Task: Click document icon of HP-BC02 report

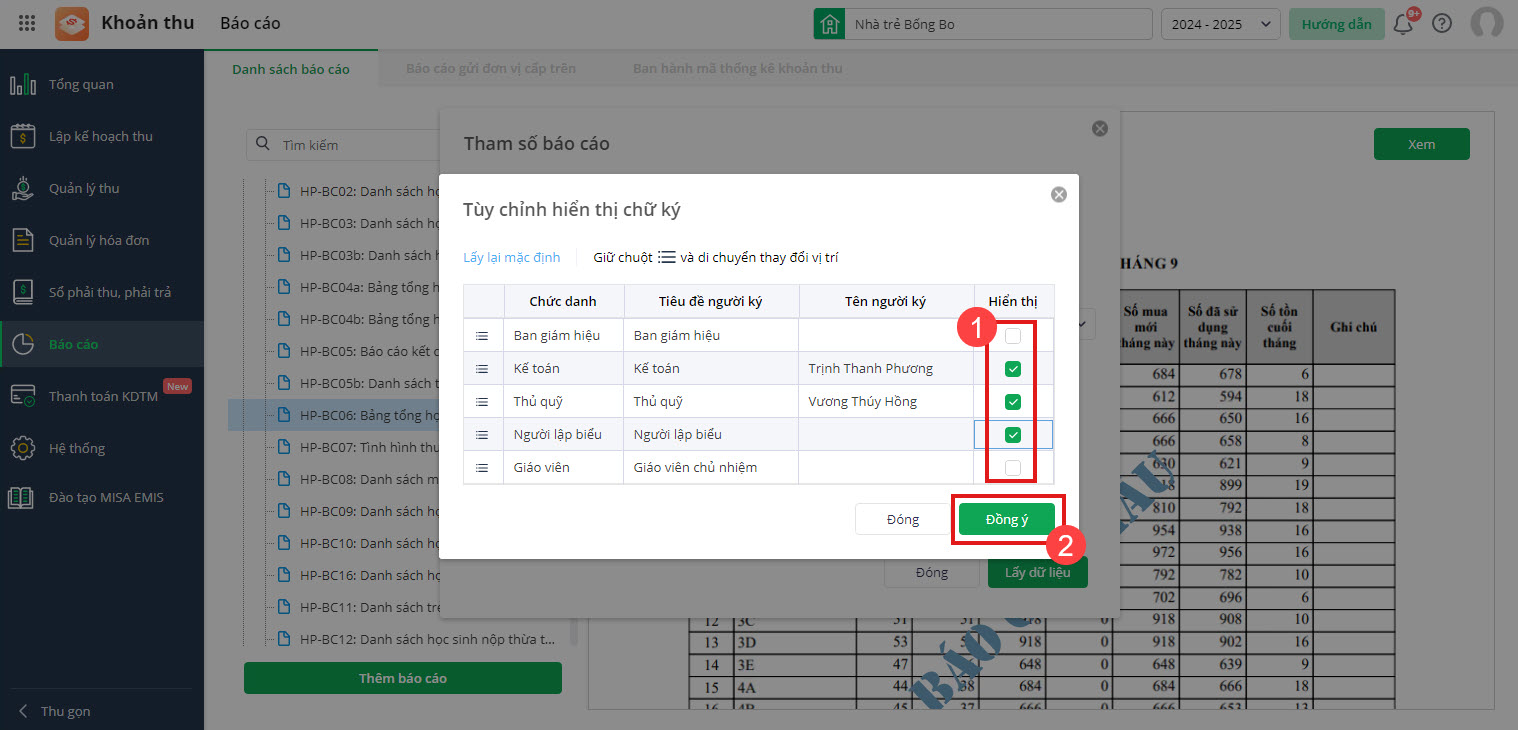Action: (x=283, y=191)
